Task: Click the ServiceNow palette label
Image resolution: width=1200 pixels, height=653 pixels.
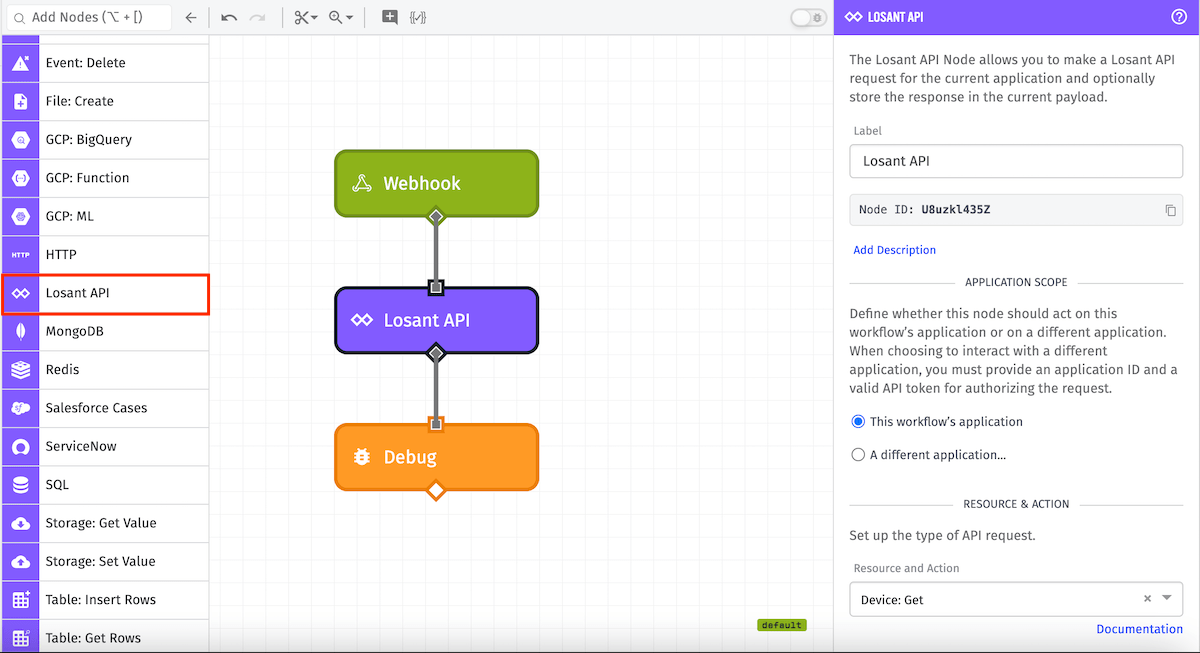Action: click(81, 446)
